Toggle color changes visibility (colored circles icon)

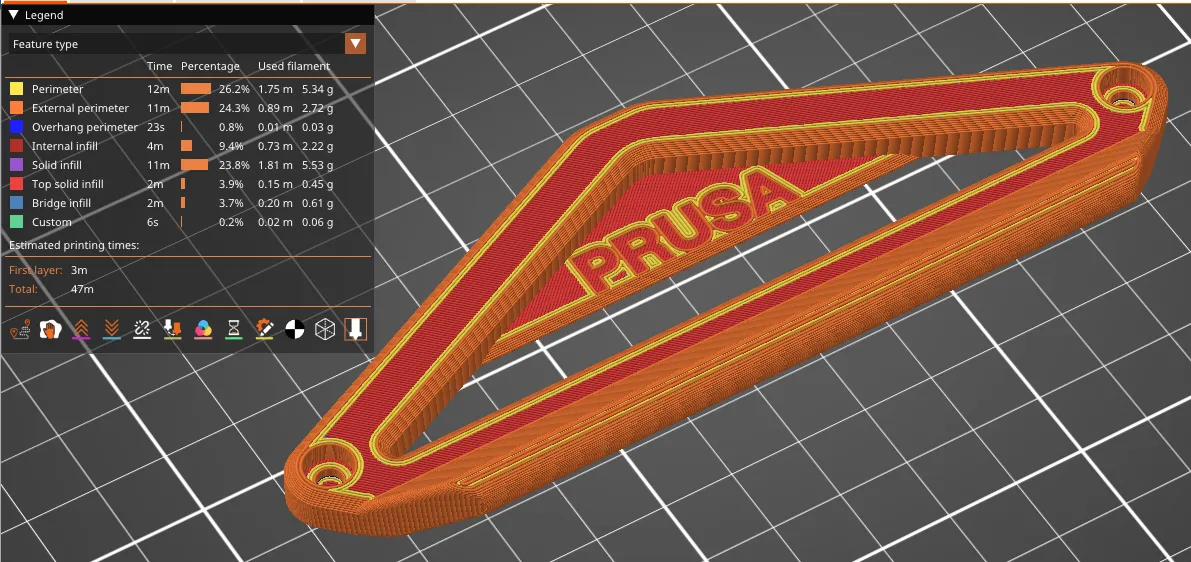(203, 329)
